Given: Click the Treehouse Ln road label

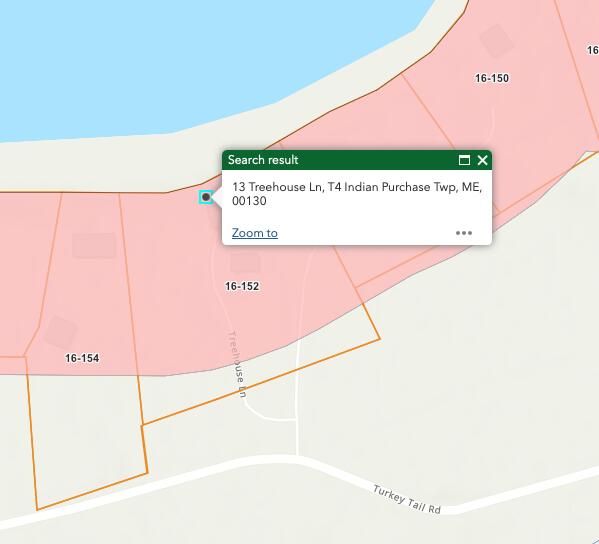Looking at the screenshot, I should tap(237, 364).
